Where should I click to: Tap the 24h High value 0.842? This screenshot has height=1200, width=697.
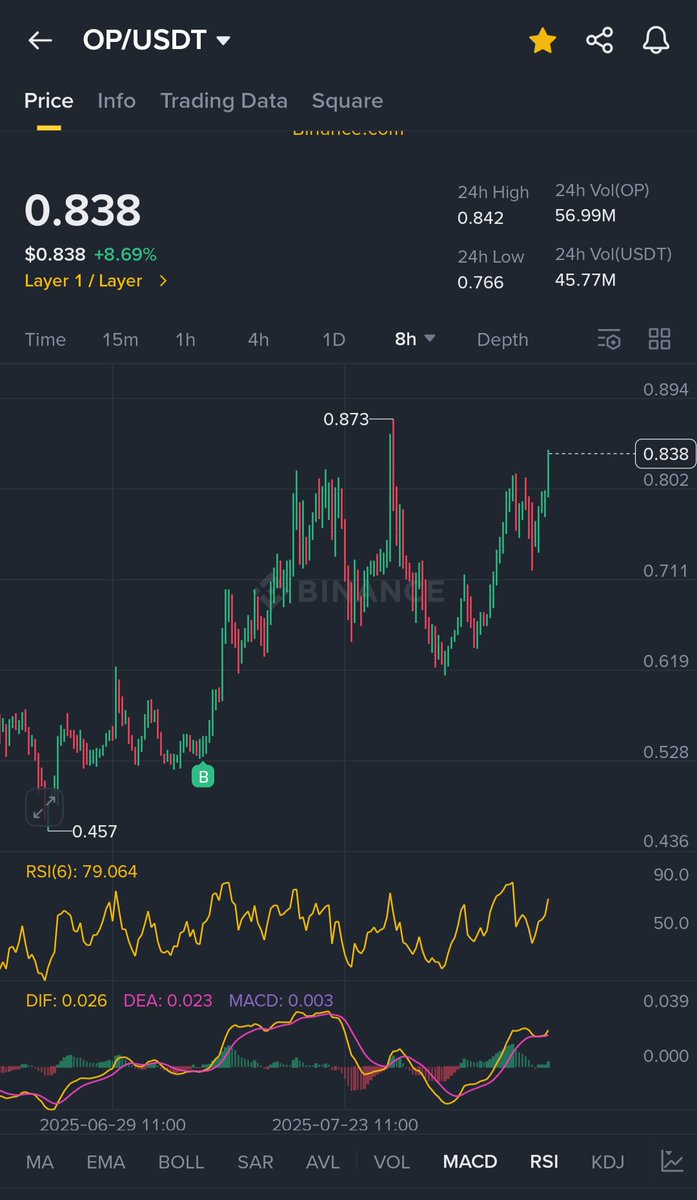tap(481, 218)
